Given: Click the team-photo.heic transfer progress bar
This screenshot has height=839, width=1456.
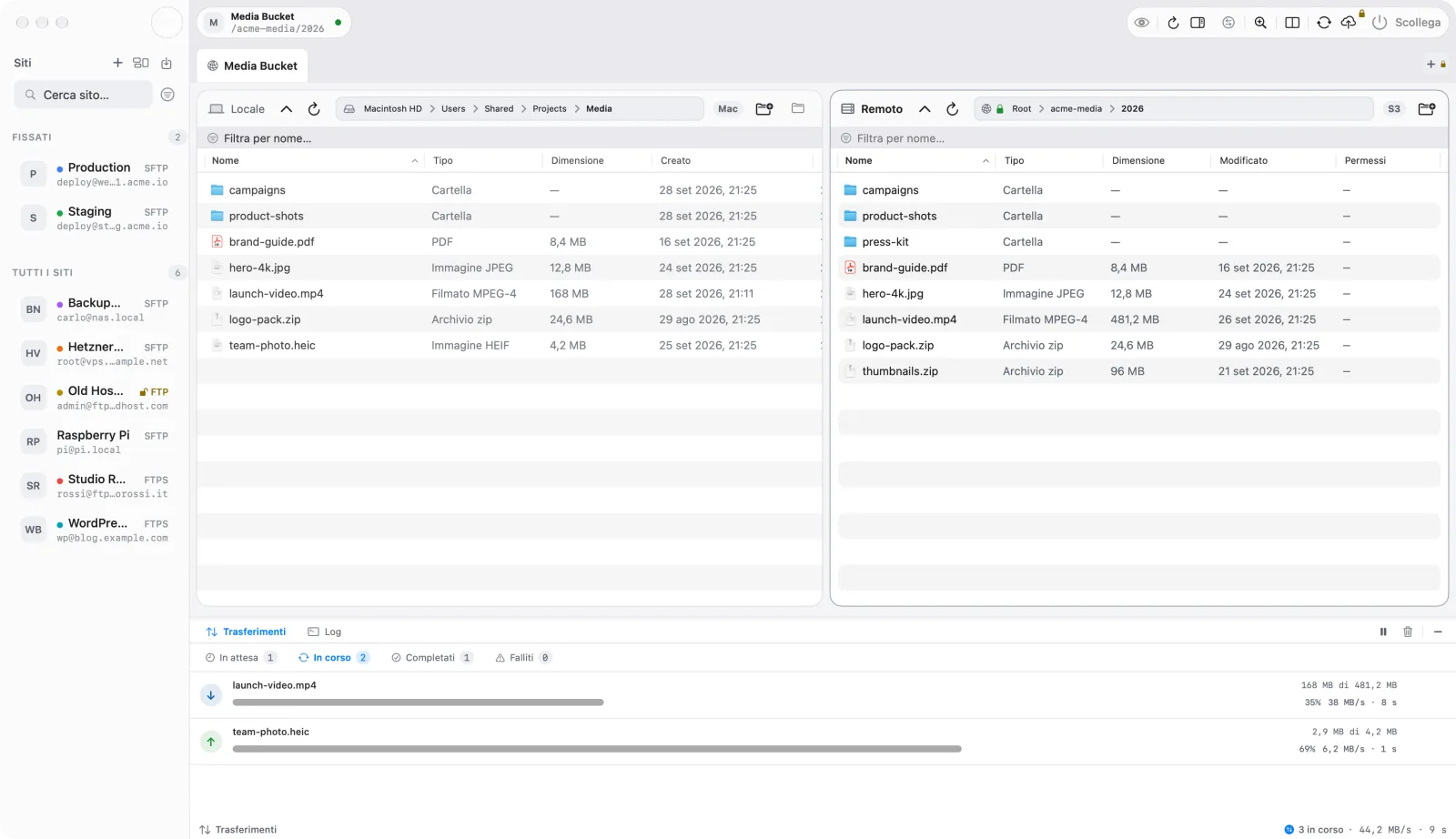Looking at the screenshot, I should coord(597,749).
